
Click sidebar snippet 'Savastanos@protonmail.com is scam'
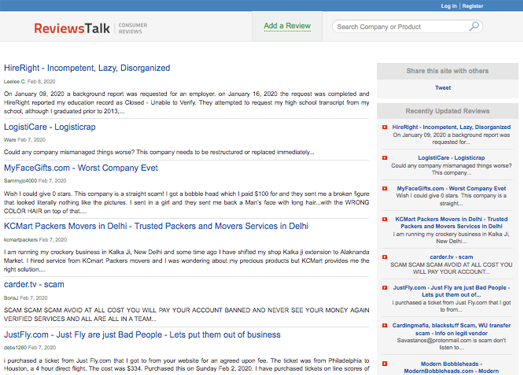tap(451, 344)
